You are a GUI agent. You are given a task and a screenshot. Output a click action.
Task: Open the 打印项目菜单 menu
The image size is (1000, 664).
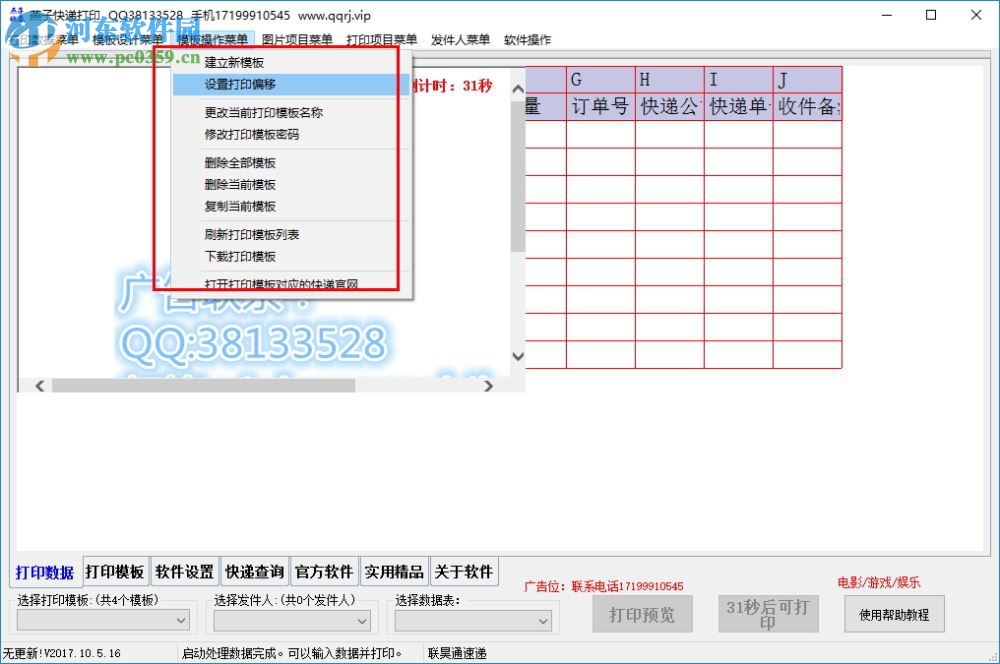pyautogui.click(x=381, y=40)
